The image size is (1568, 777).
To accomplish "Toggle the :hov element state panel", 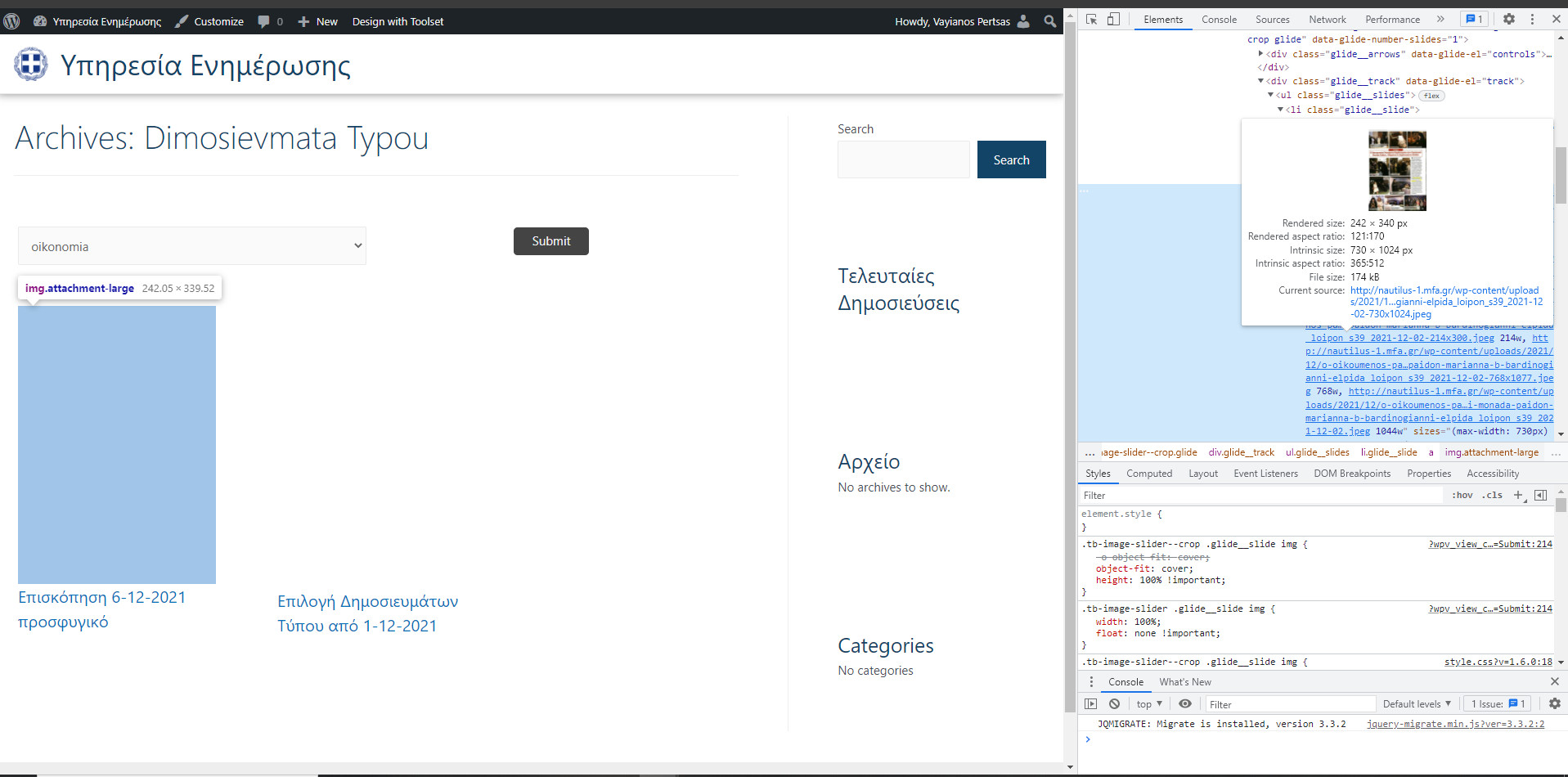I will 1462,495.
